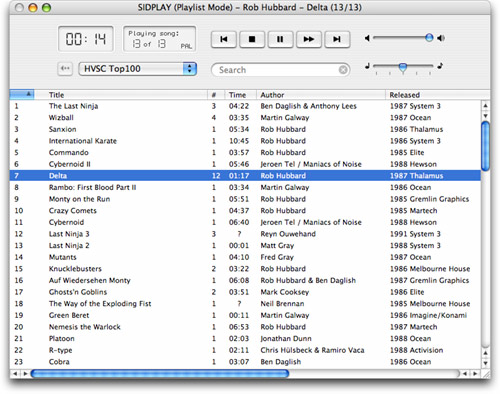500x394 pixels.
Task: Click author Jonathan Dunn cell
Action: click(286, 339)
